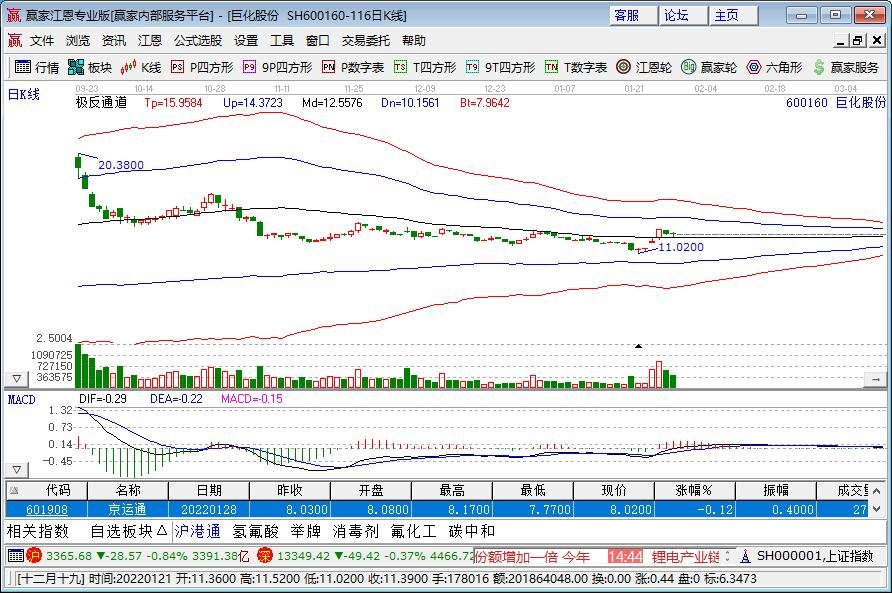
Task: Open the 江恩 menu
Action: click(x=150, y=40)
